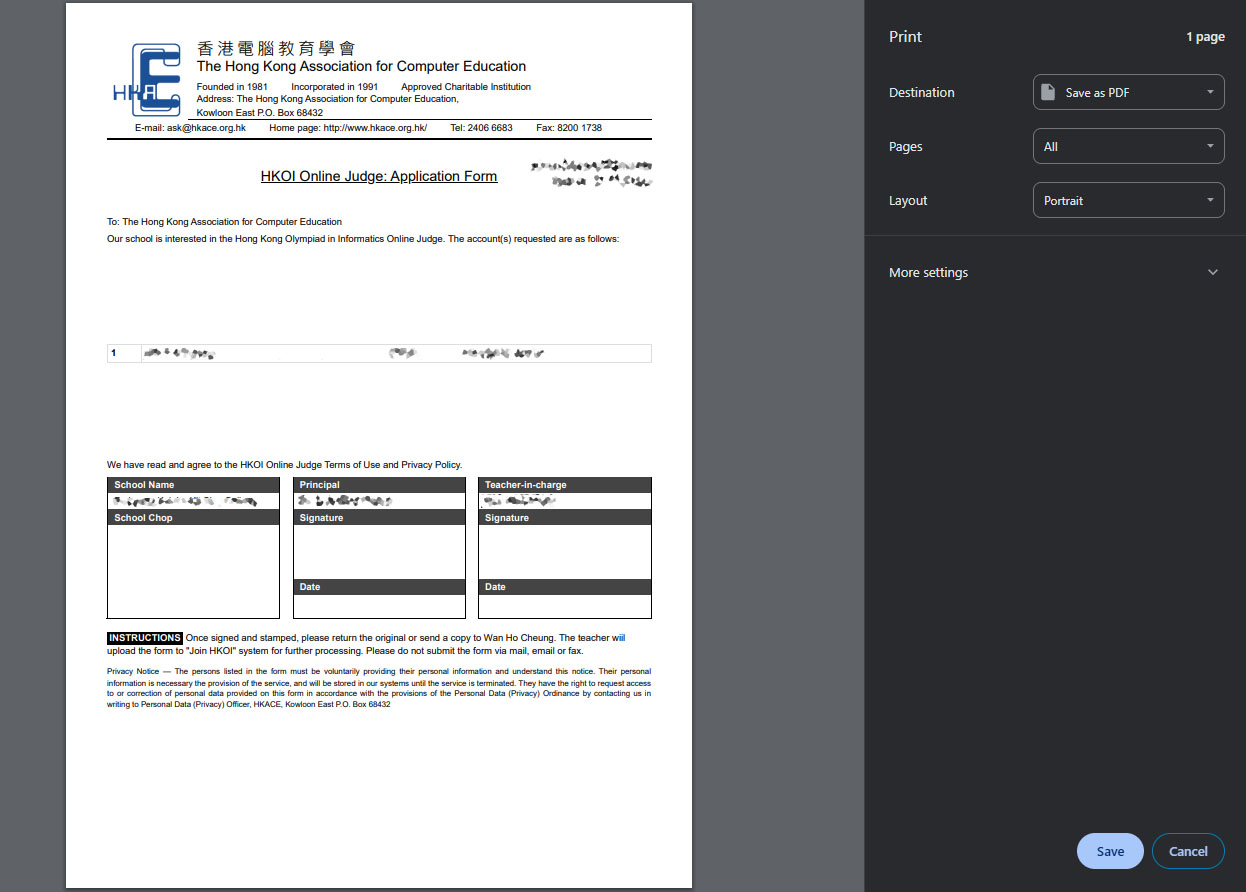Click 'Founded in 1981' text
This screenshot has height=892, width=1246.
coord(232,87)
